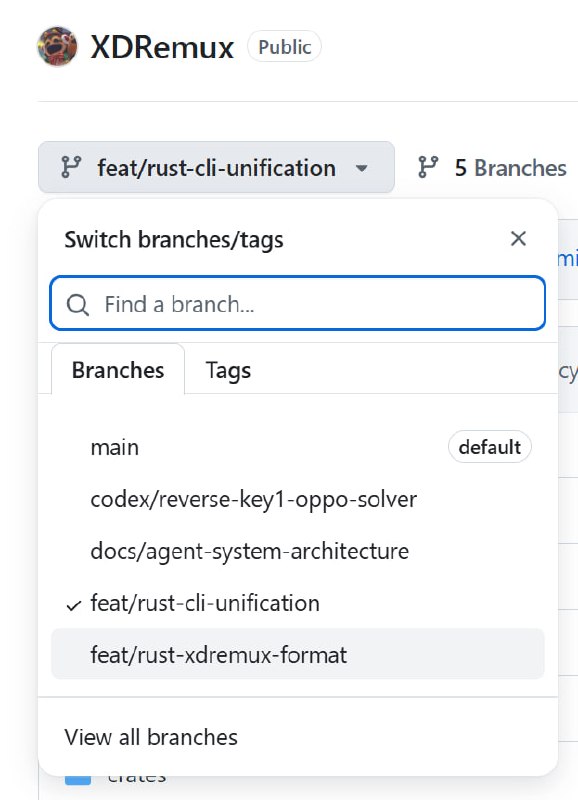
Task: Expand the feat/rust-cli-unification dropdown caret
Action: [362, 168]
